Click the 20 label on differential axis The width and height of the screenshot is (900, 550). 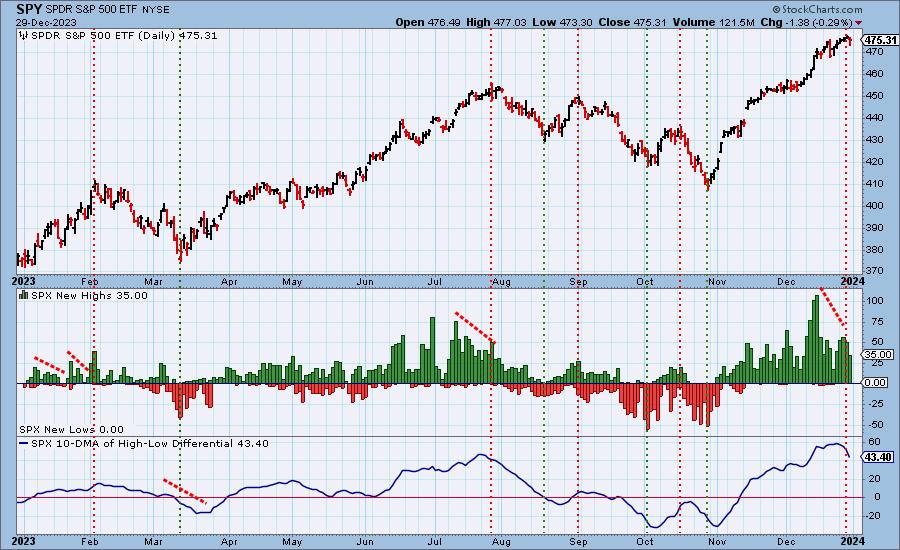tap(874, 479)
